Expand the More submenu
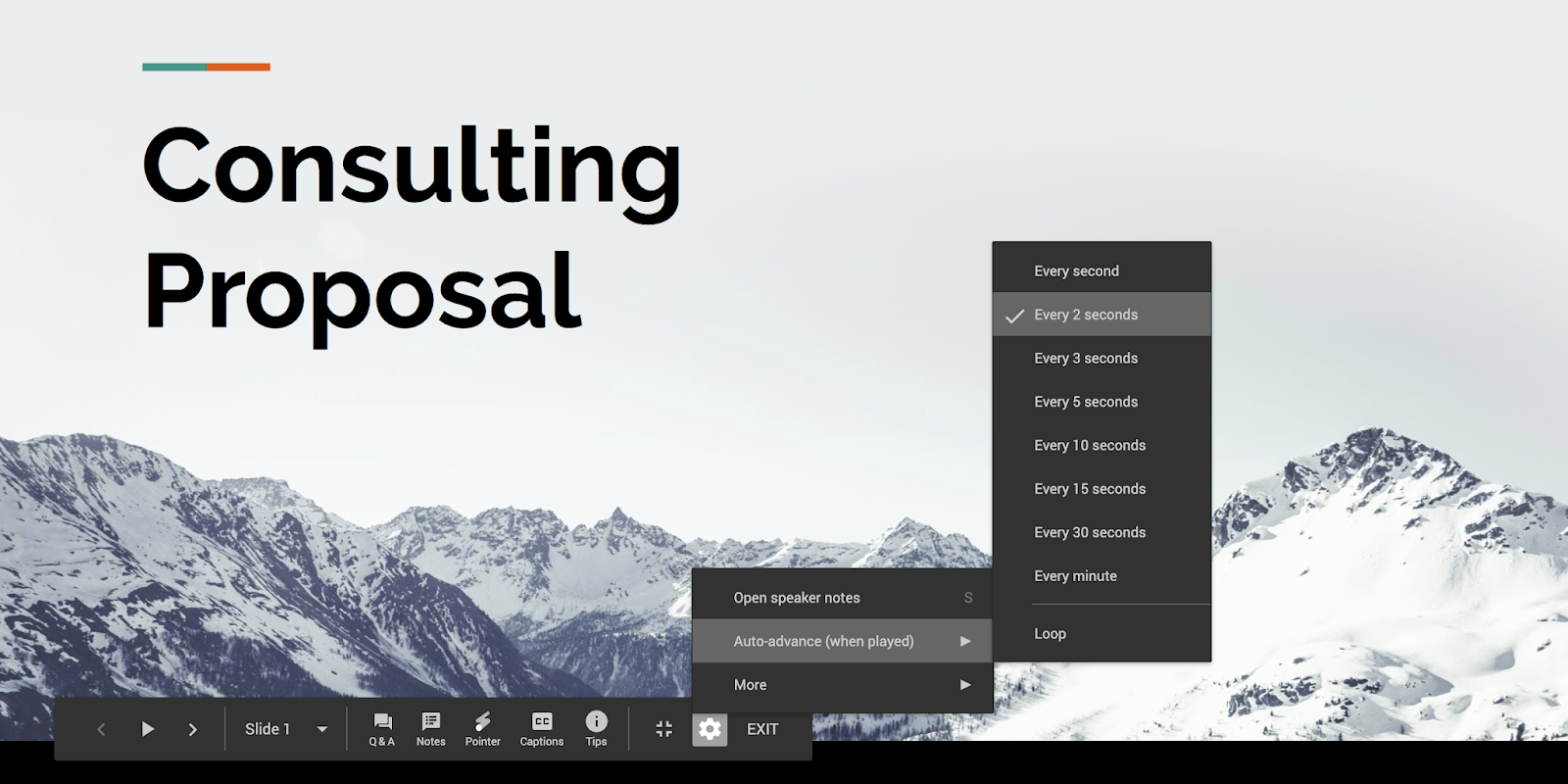This screenshot has width=1568, height=784. (x=843, y=685)
